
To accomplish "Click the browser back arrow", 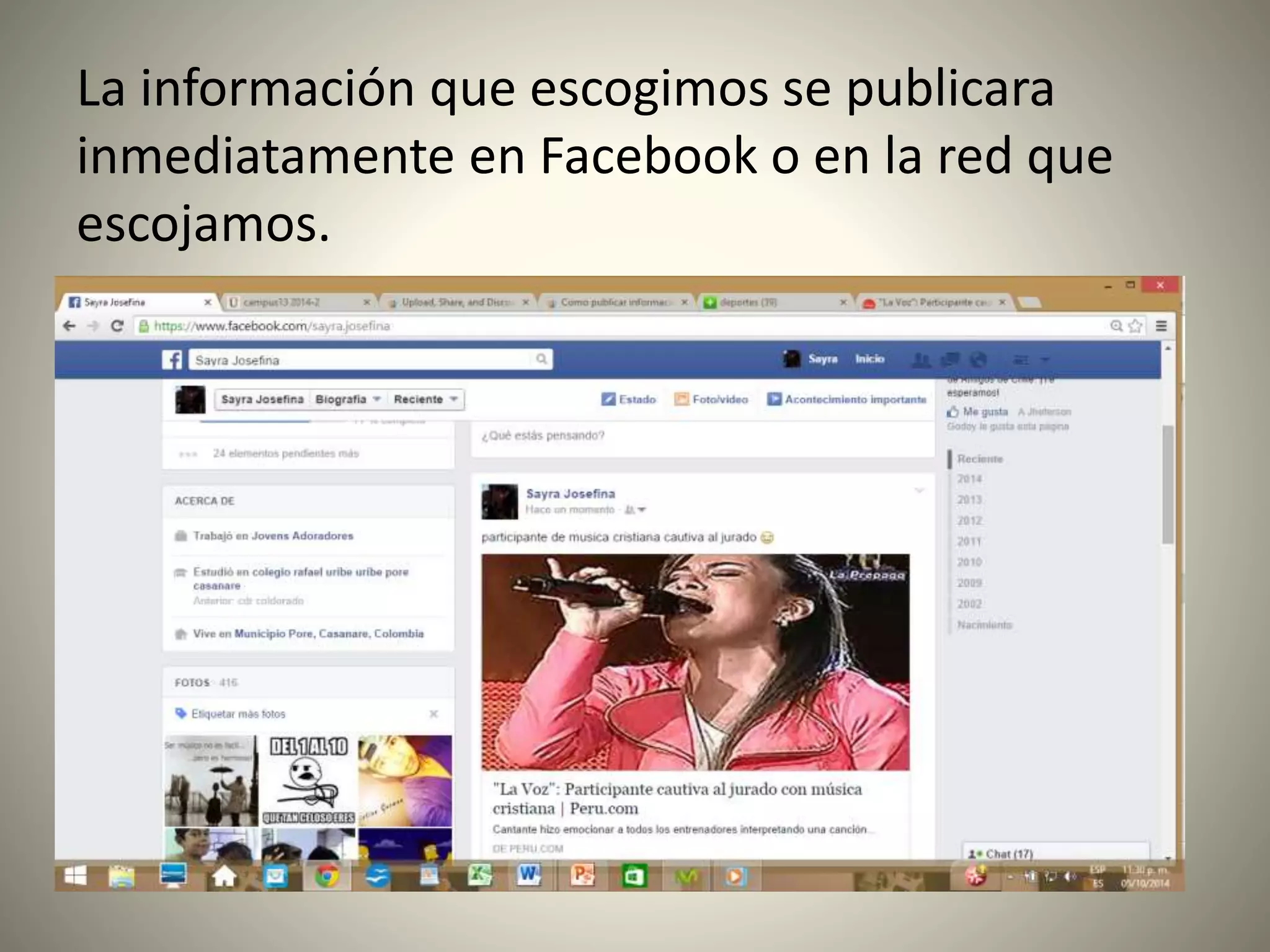I will (69, 326).
